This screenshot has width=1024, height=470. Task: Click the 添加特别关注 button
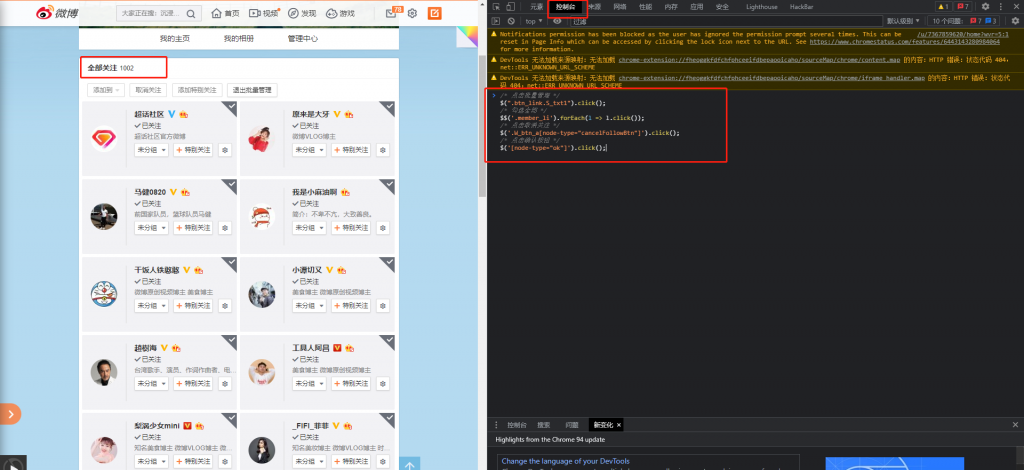click(x=198, y=90)
